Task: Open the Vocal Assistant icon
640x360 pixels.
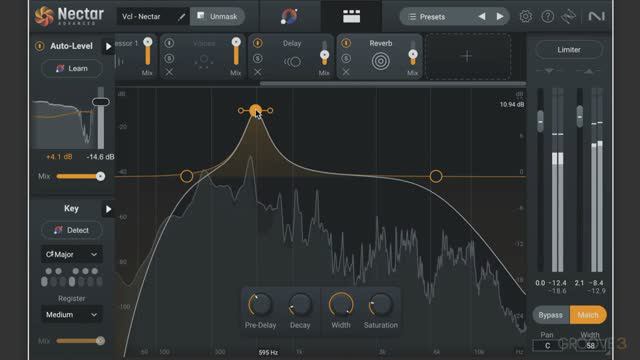Action: (x=289, y=16)
